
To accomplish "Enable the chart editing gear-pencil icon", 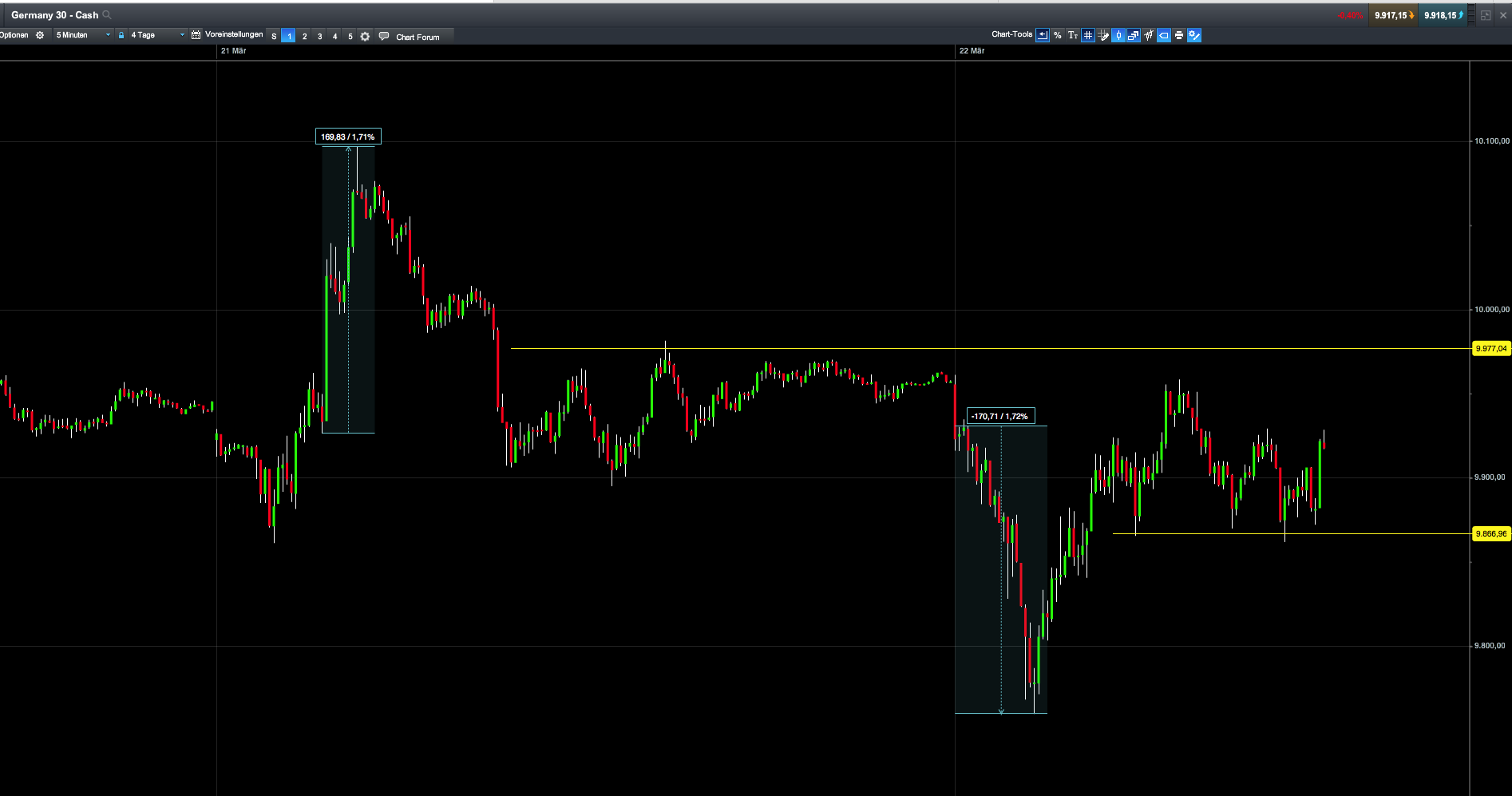I will point(1194,35).
